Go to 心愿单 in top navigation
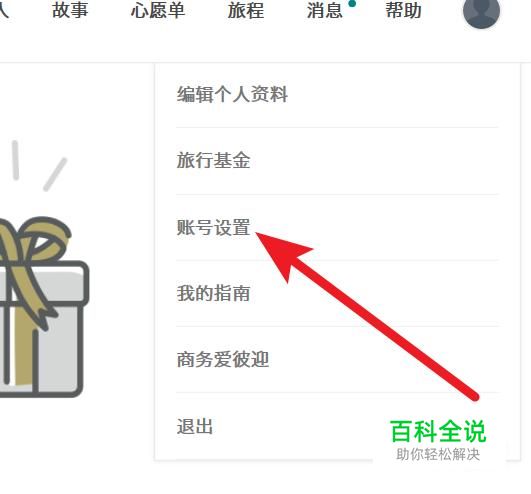Image resolution: width=531 pixels, height=494 pixels. 158,10
